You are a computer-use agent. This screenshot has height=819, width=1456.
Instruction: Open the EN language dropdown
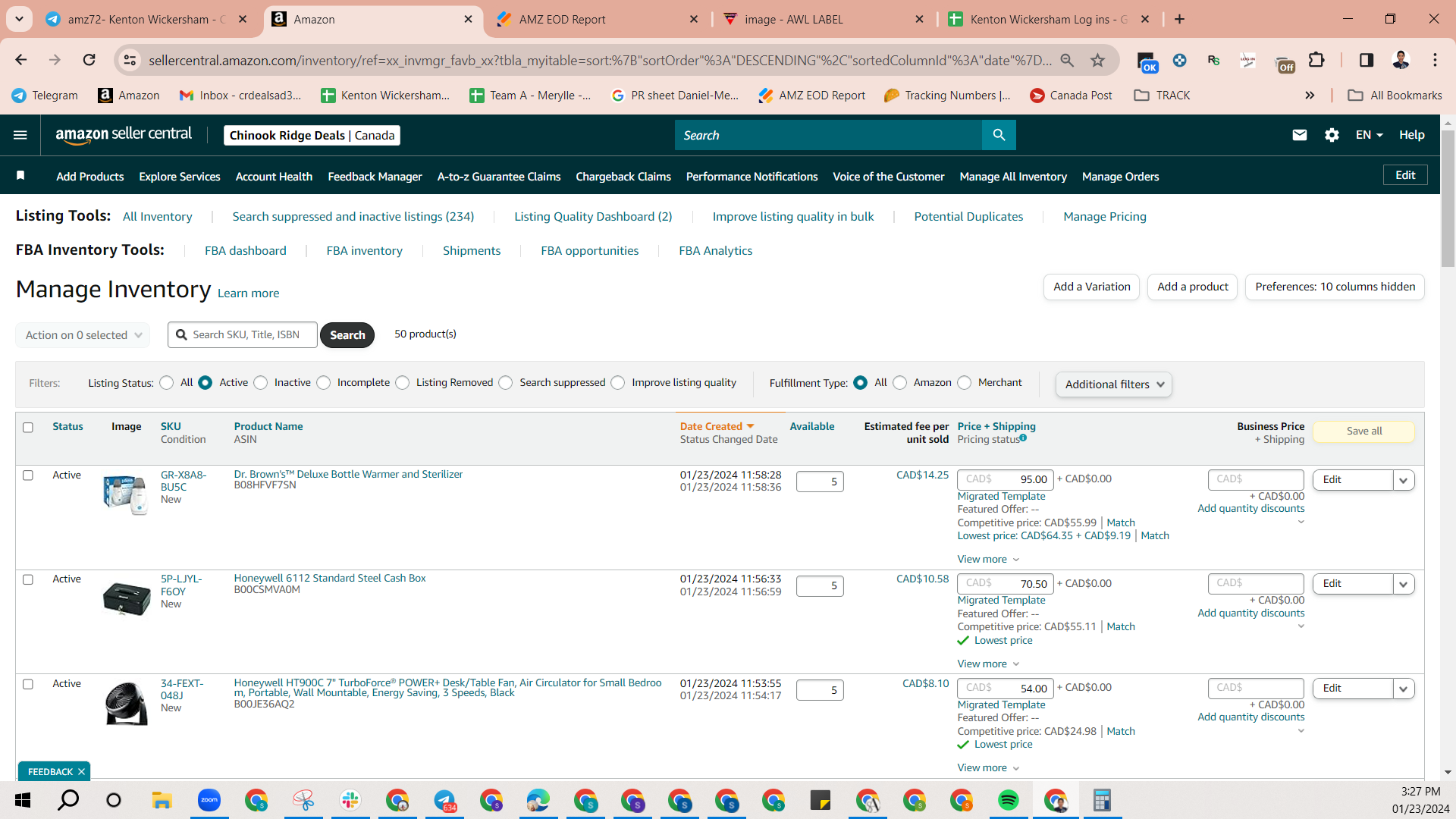pos(1370,135)
